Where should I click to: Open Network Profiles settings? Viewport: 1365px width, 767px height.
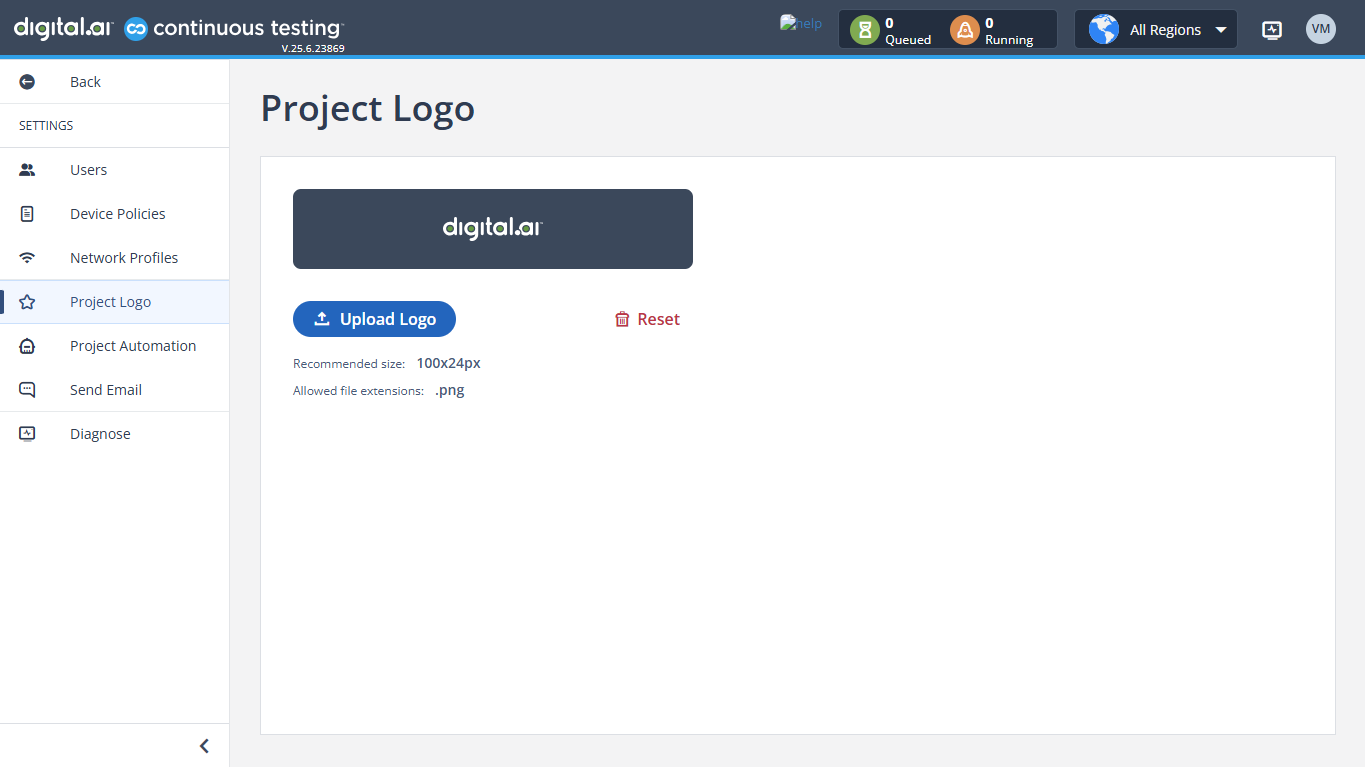pos(114,258)
